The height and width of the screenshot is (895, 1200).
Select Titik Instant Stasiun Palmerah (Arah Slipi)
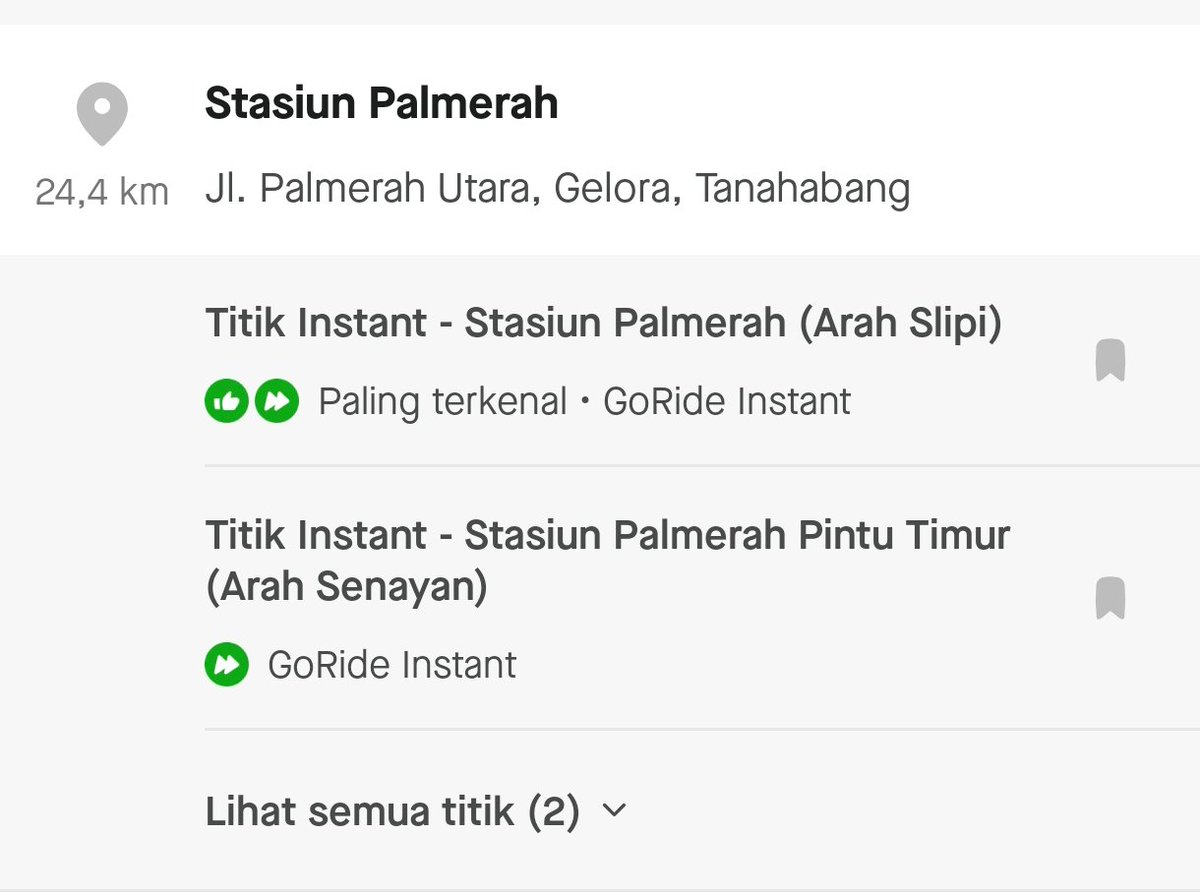[x=602, y=324]
